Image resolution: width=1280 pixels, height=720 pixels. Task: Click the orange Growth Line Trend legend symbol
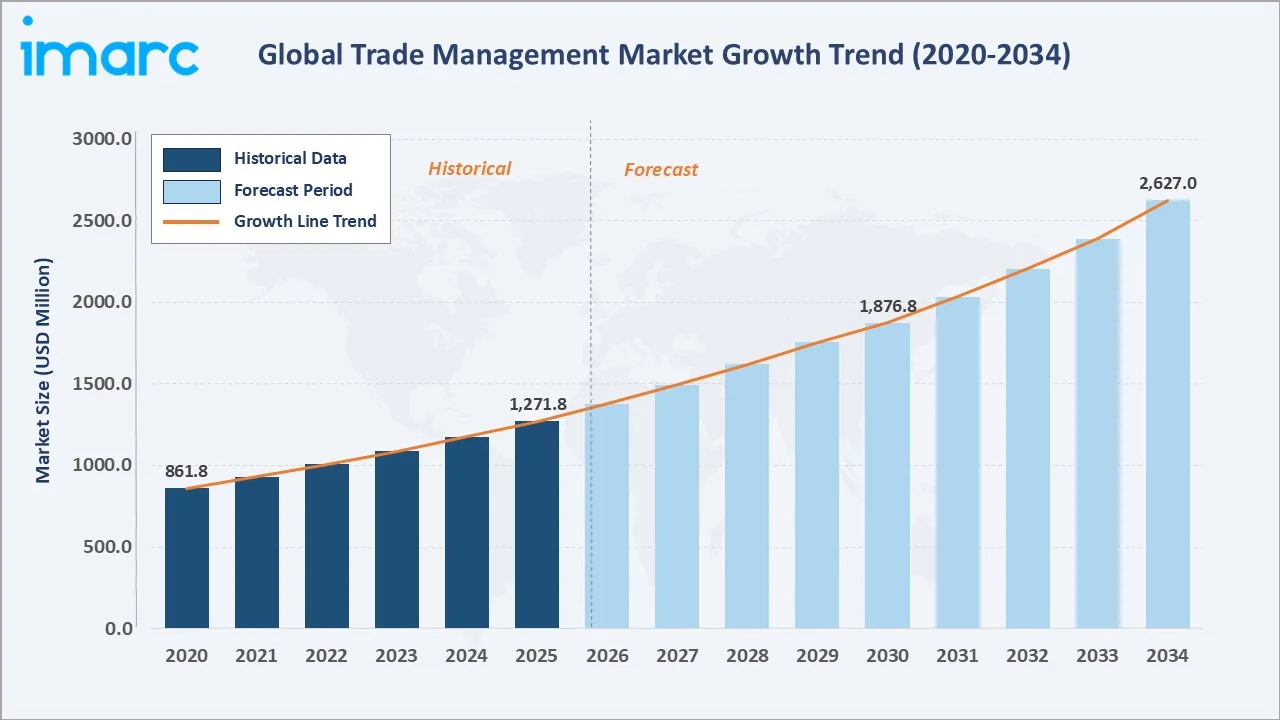tap(191, 221)
